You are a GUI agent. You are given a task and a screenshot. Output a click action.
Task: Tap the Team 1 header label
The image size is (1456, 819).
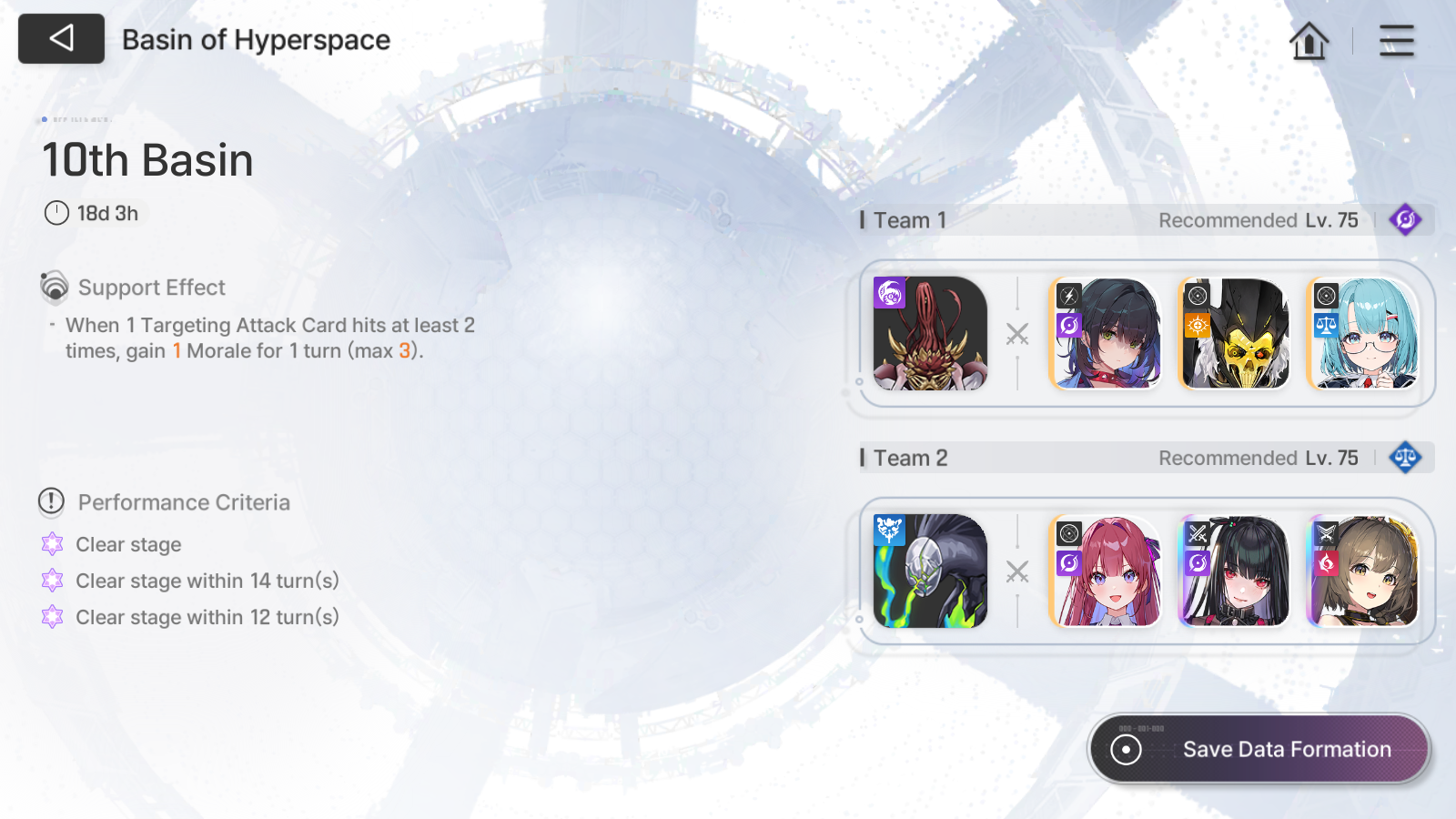point(910,220)
